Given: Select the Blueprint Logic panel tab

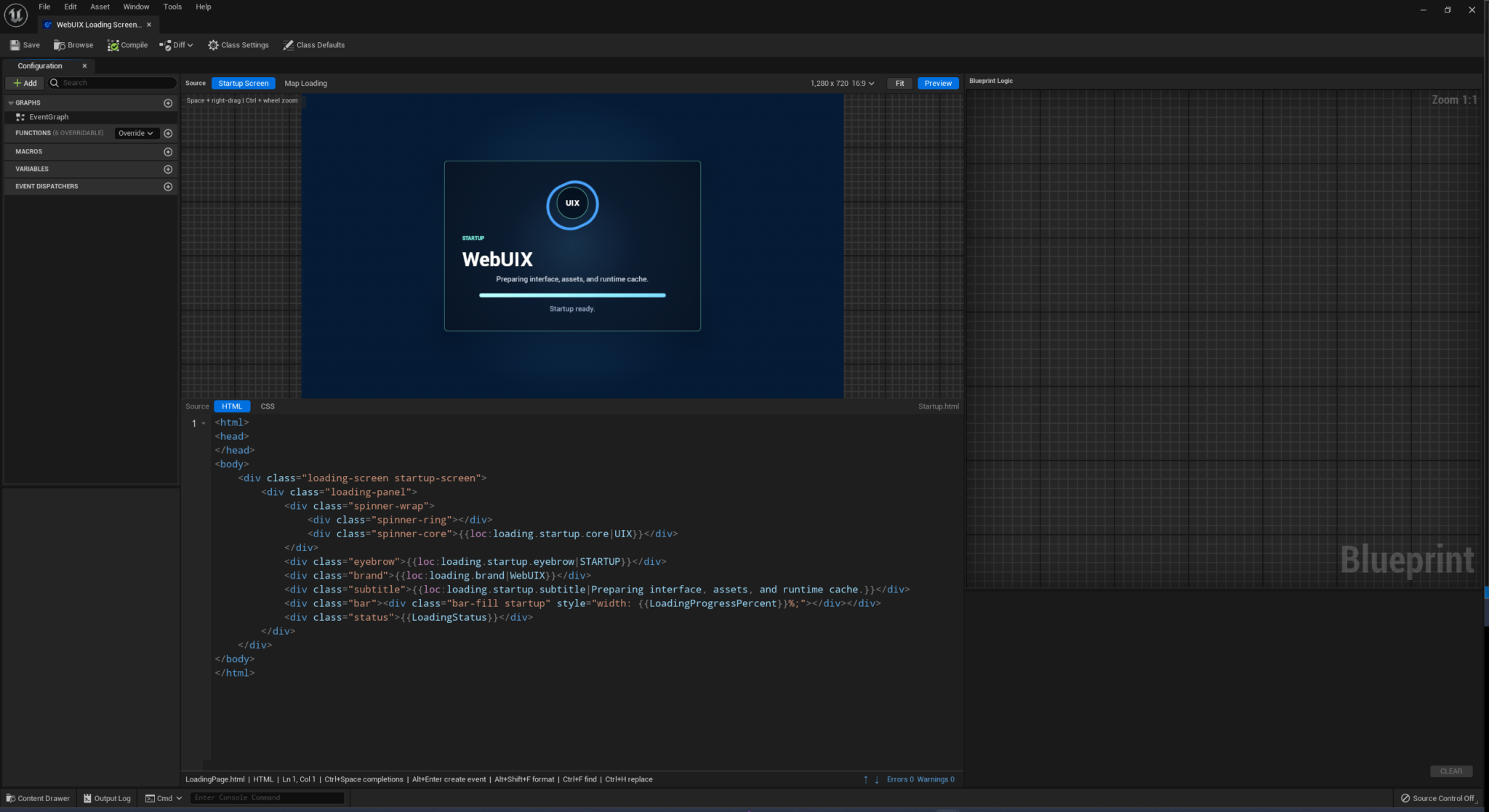Looking at the screenshot, I should click(991, 81).
